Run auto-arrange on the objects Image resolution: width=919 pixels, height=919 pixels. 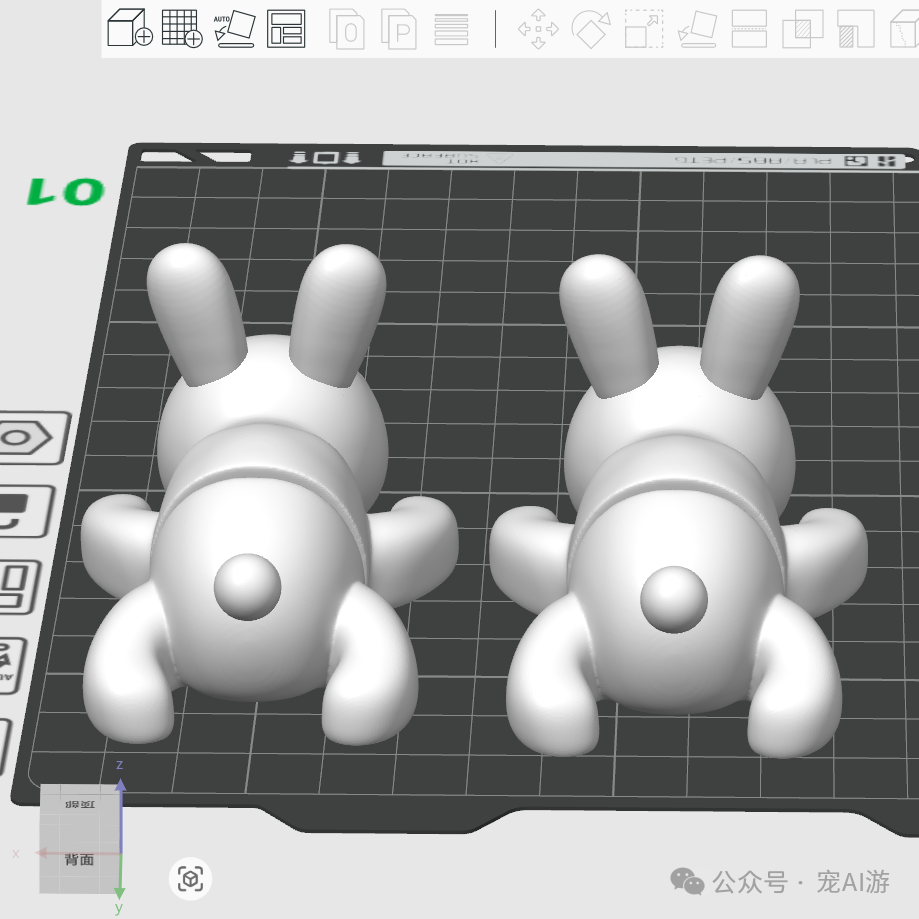point(287,27)
